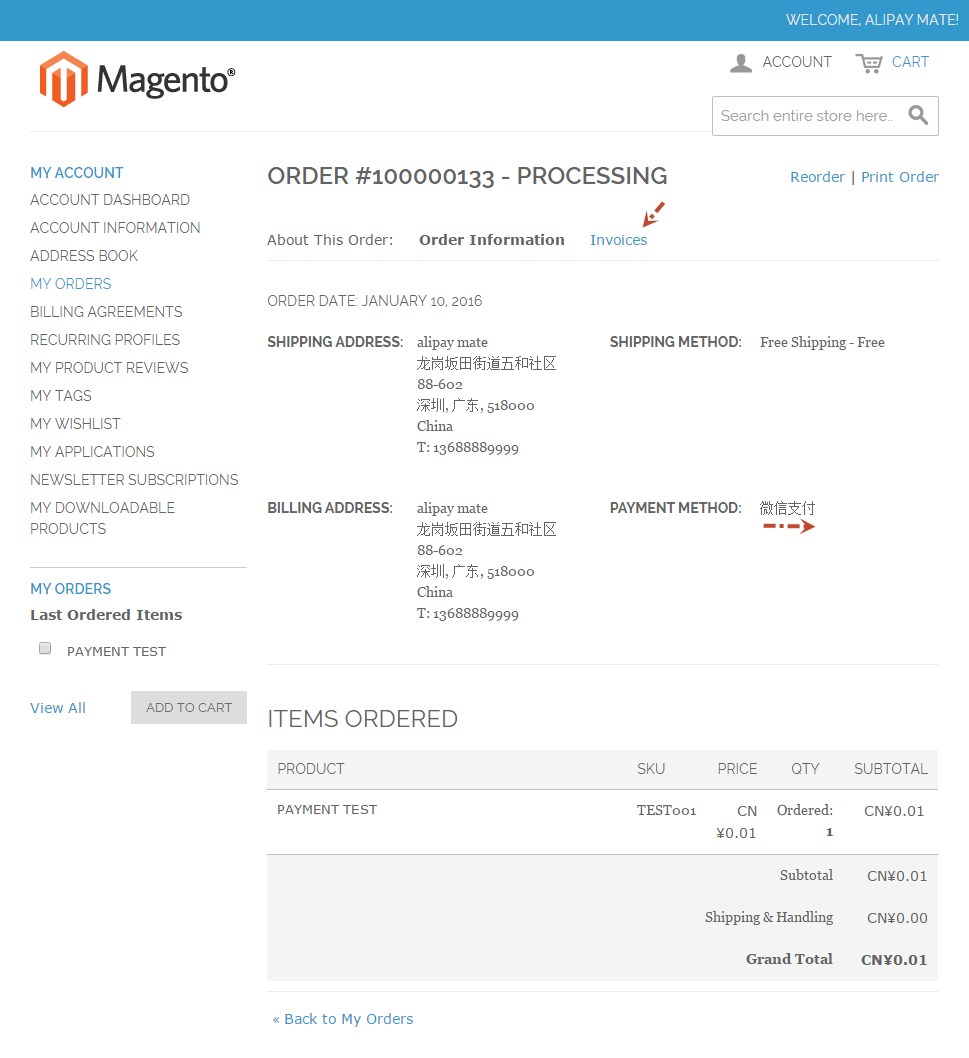The height and width of the screenshot is (1058, 969).
Task: Click the order date text
Action: coord(375,301)
